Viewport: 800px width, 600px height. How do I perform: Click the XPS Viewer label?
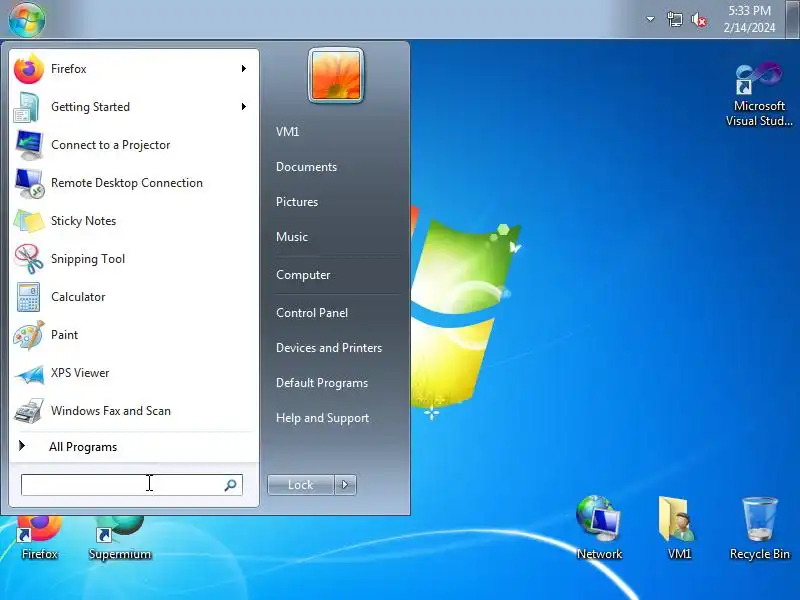pyautogui.click(x=80, y=373)
